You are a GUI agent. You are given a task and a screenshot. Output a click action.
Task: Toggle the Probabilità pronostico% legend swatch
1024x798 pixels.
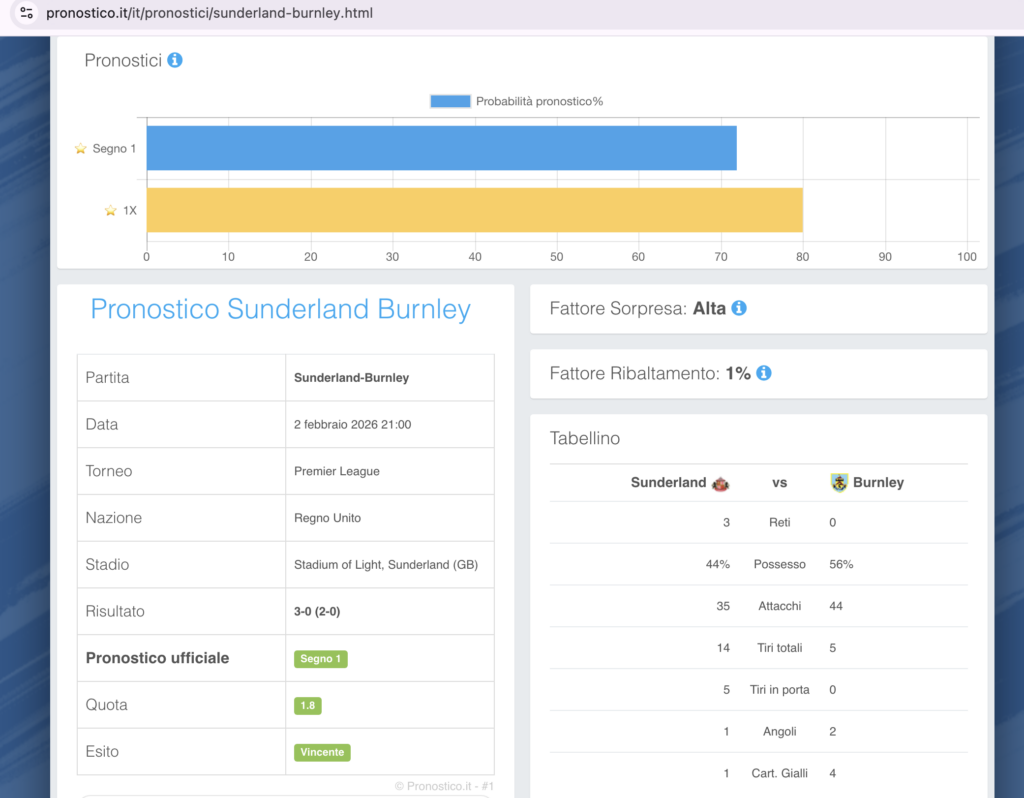[x=450, y=101]
